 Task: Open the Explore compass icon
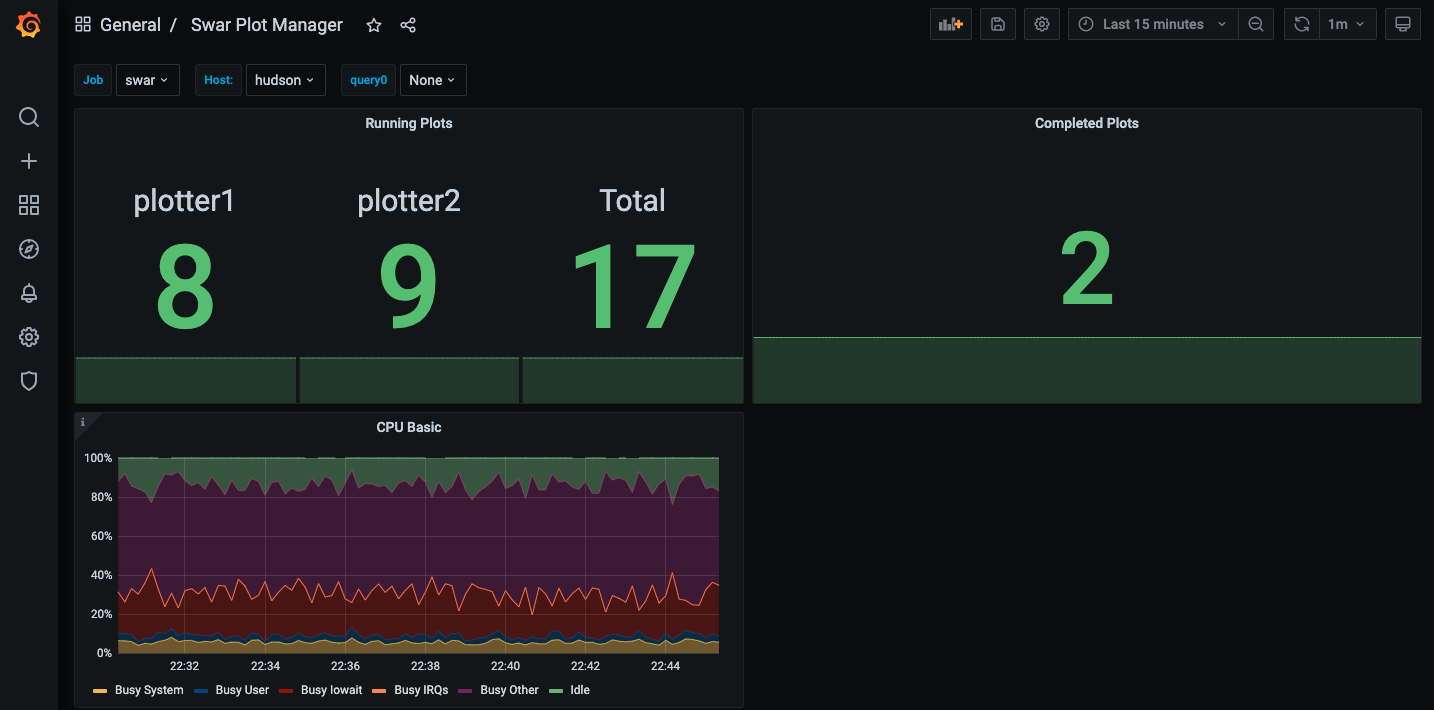coord(29,250)
